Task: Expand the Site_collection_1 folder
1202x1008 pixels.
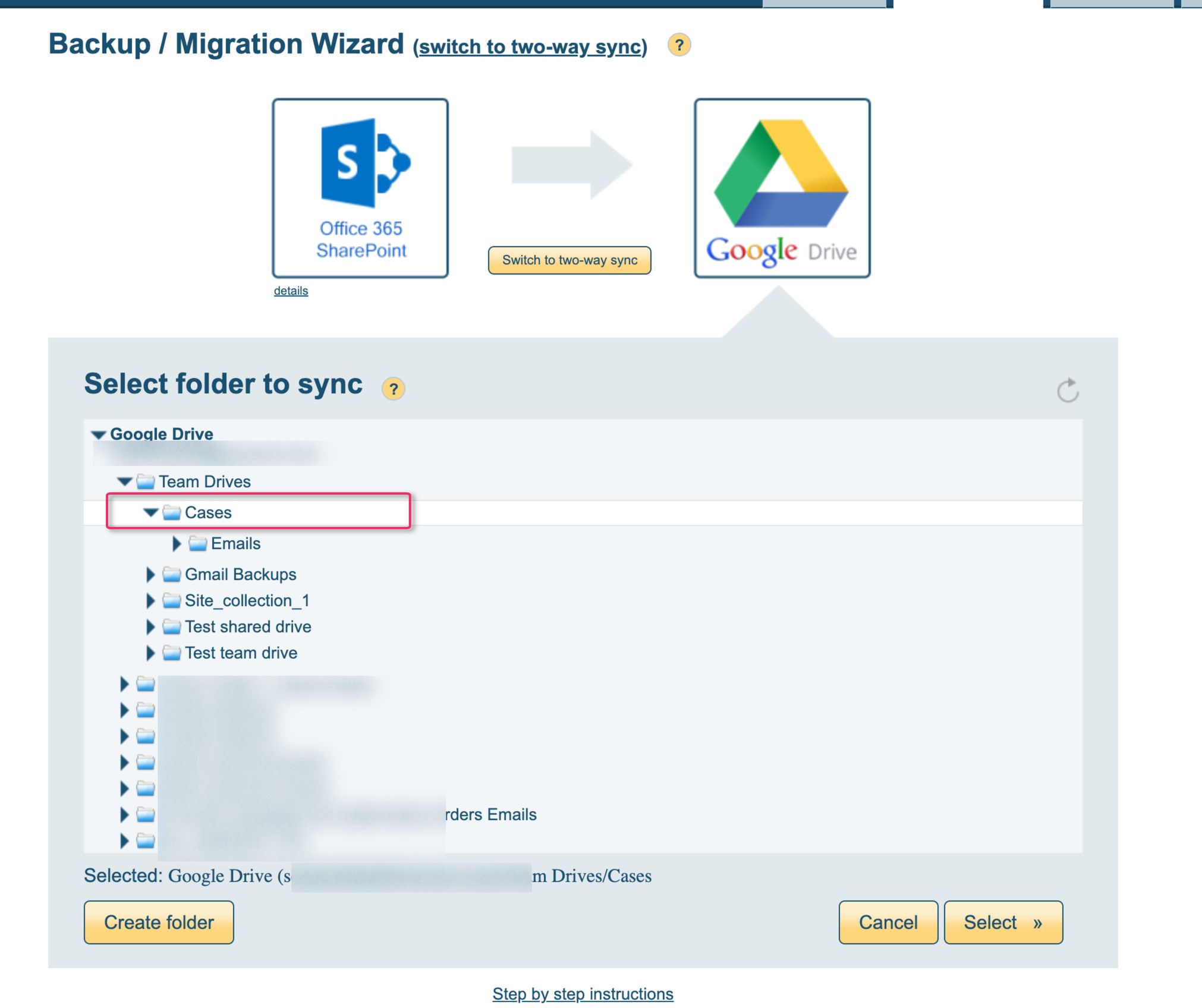Action: tap(150, 600)
